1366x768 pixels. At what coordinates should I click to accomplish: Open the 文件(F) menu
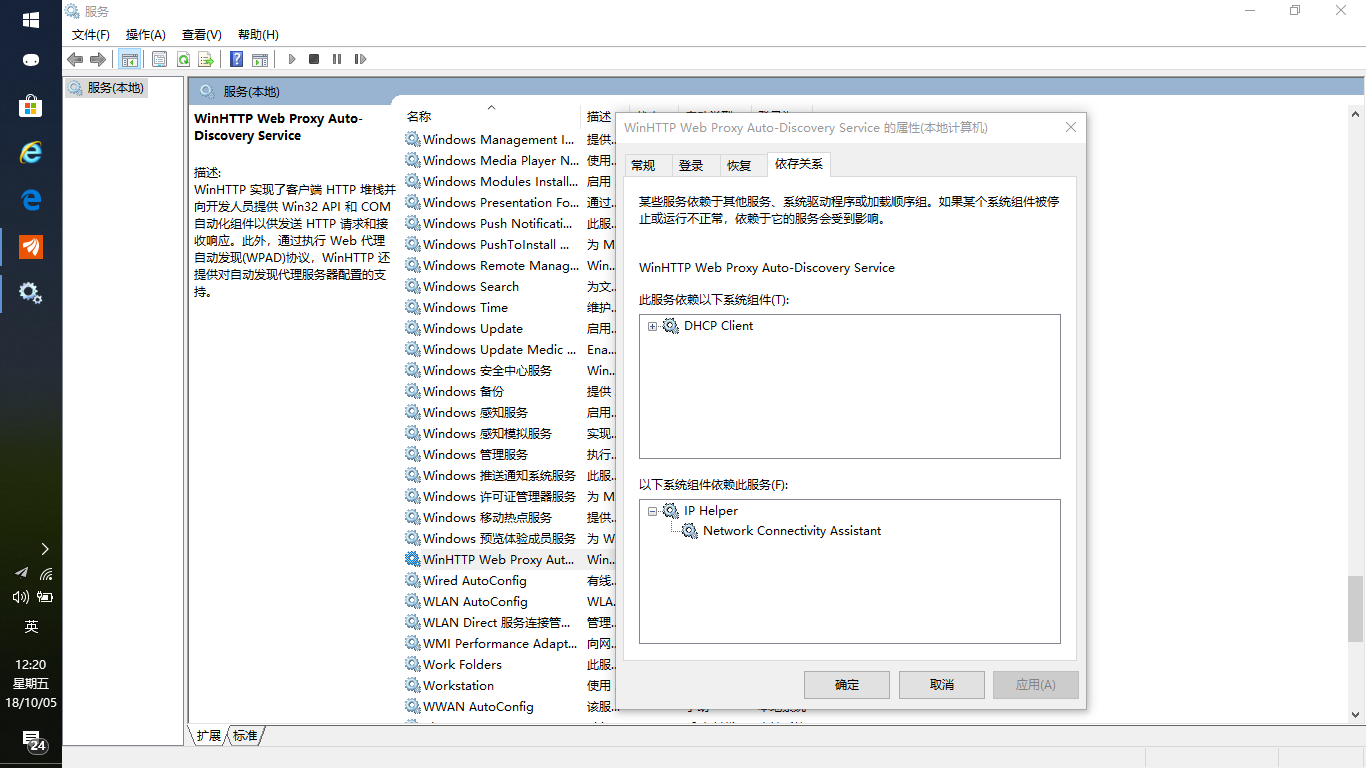[91, 35]
